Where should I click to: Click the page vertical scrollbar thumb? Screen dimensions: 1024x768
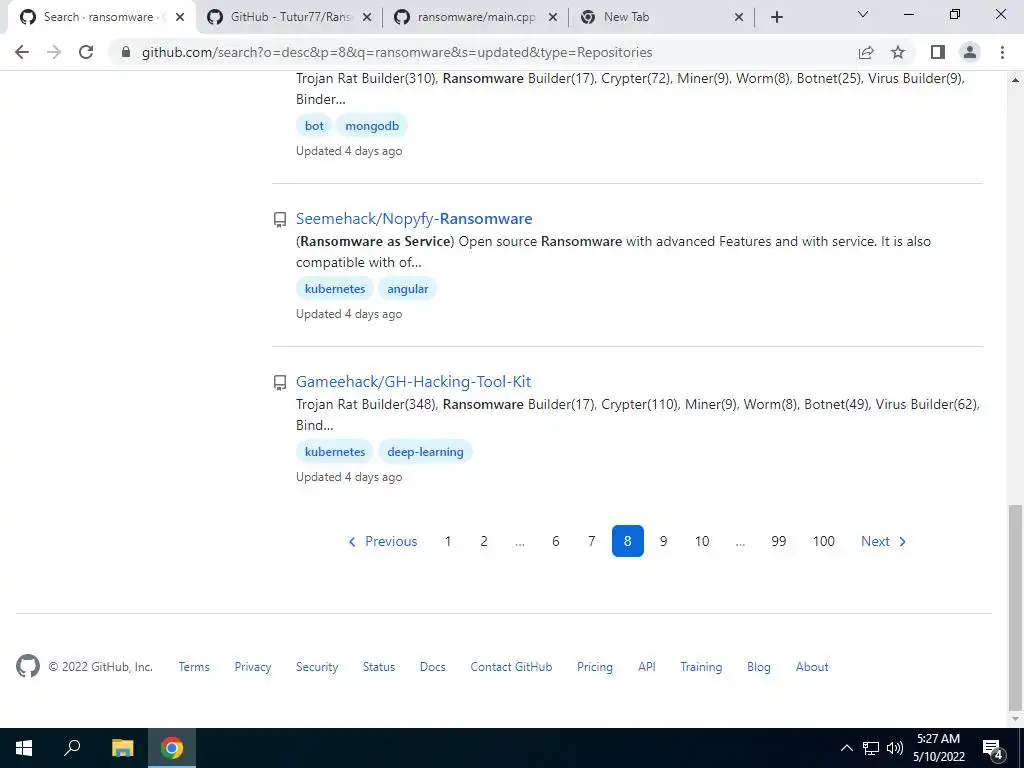point(1015,607)
